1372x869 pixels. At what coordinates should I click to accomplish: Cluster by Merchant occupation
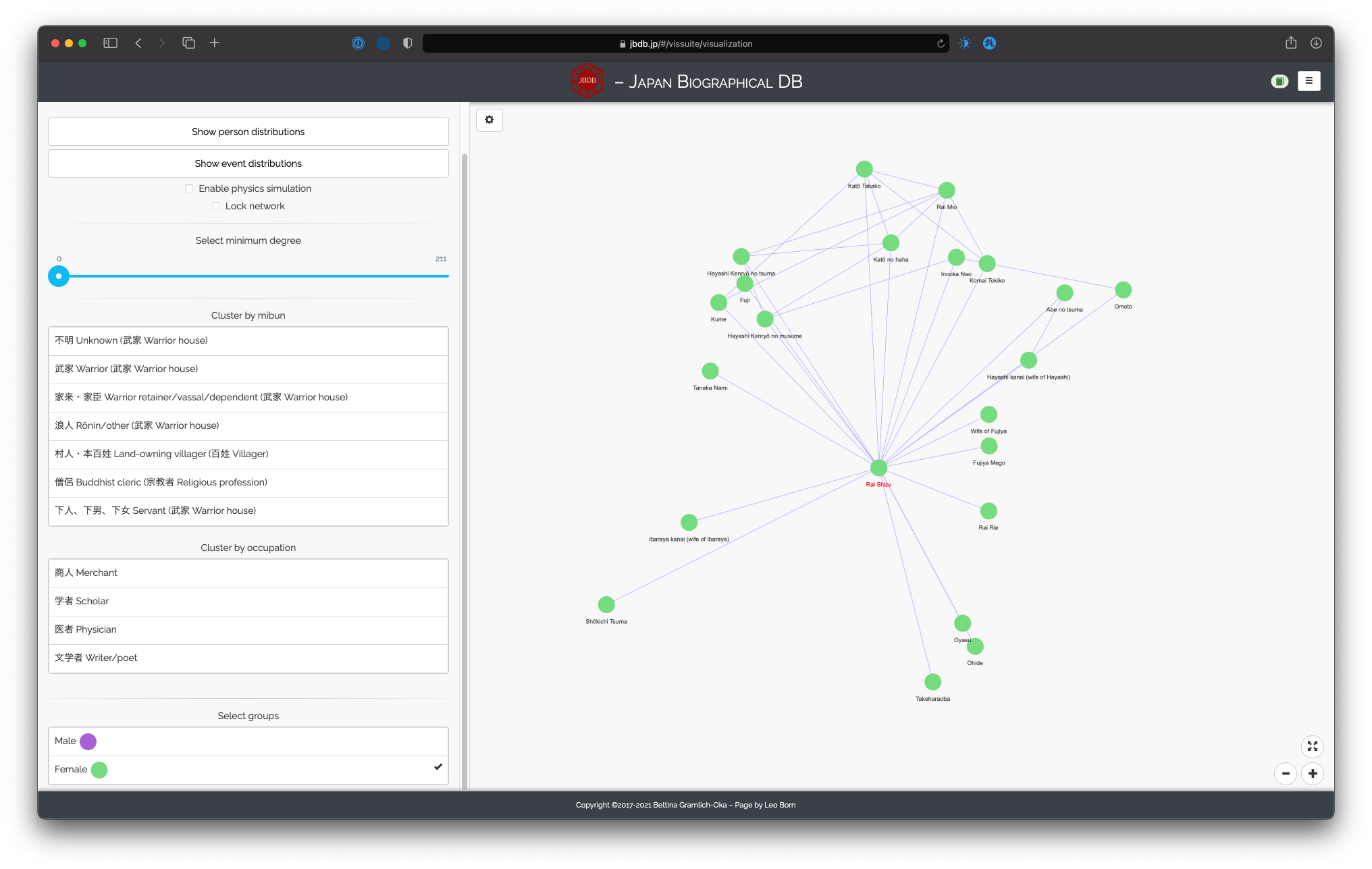(x=248, y=573)
